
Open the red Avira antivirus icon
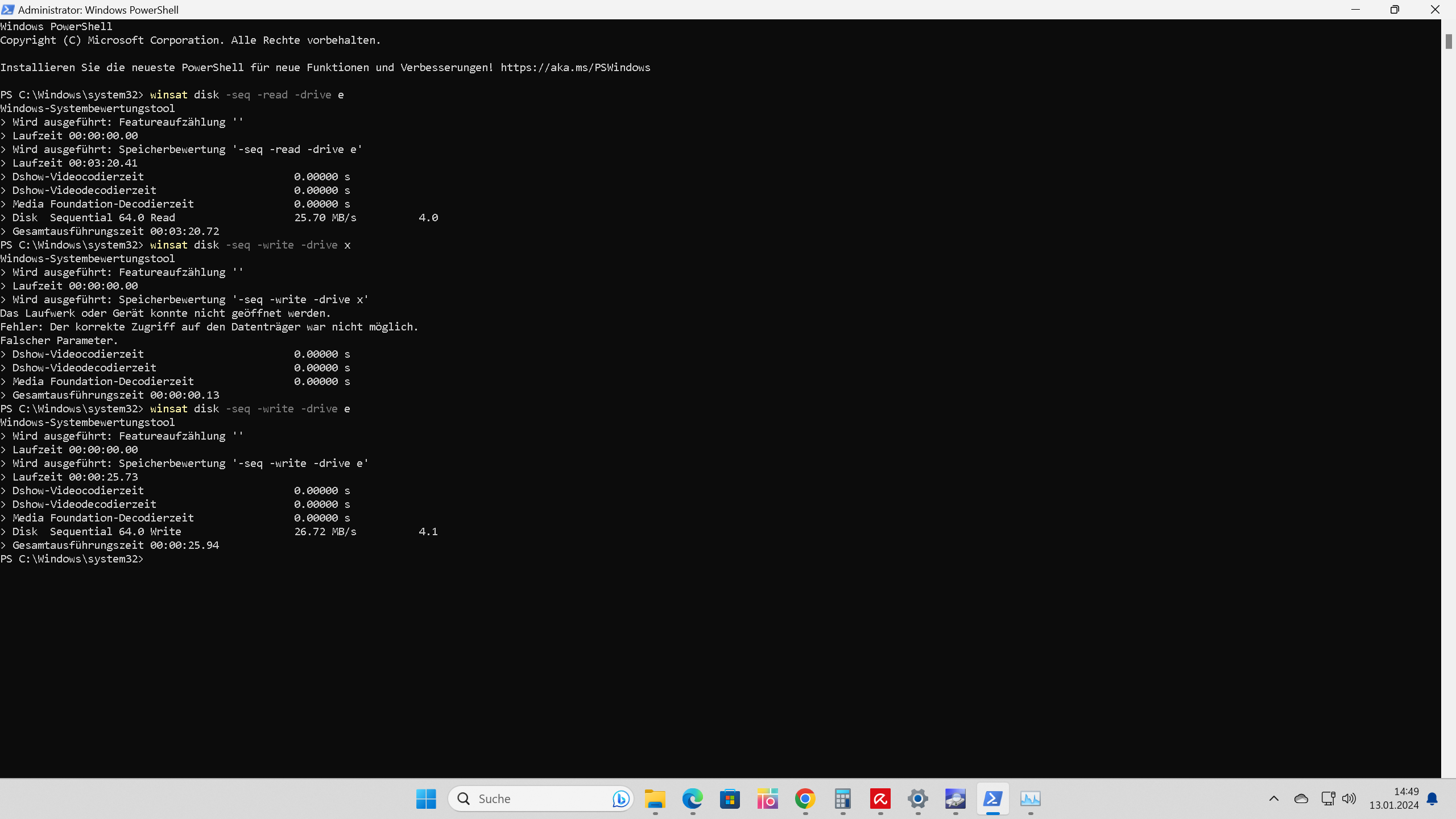pyautogui.click(x=880, y=799)
